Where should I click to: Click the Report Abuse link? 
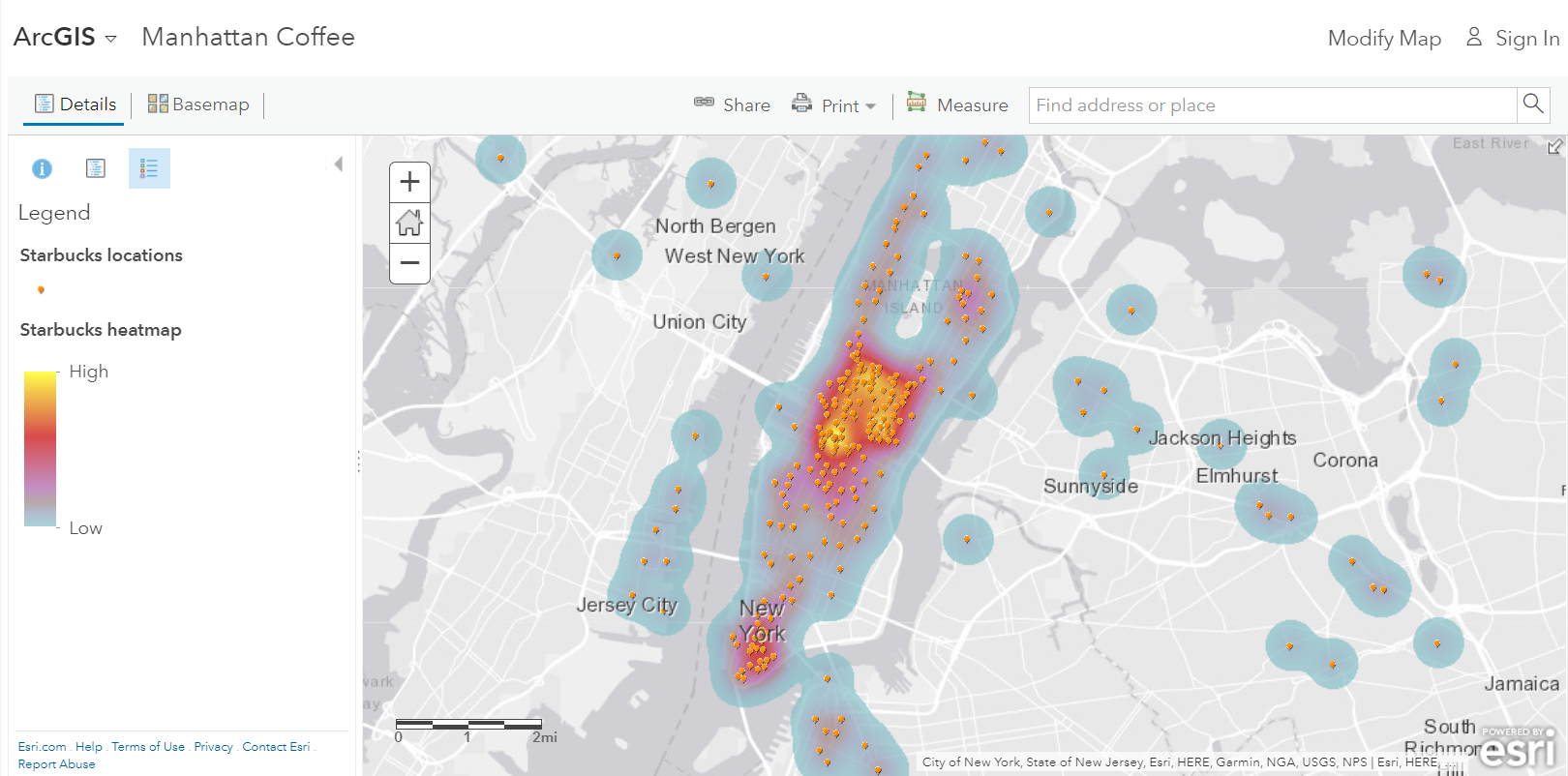coord(56,764)
